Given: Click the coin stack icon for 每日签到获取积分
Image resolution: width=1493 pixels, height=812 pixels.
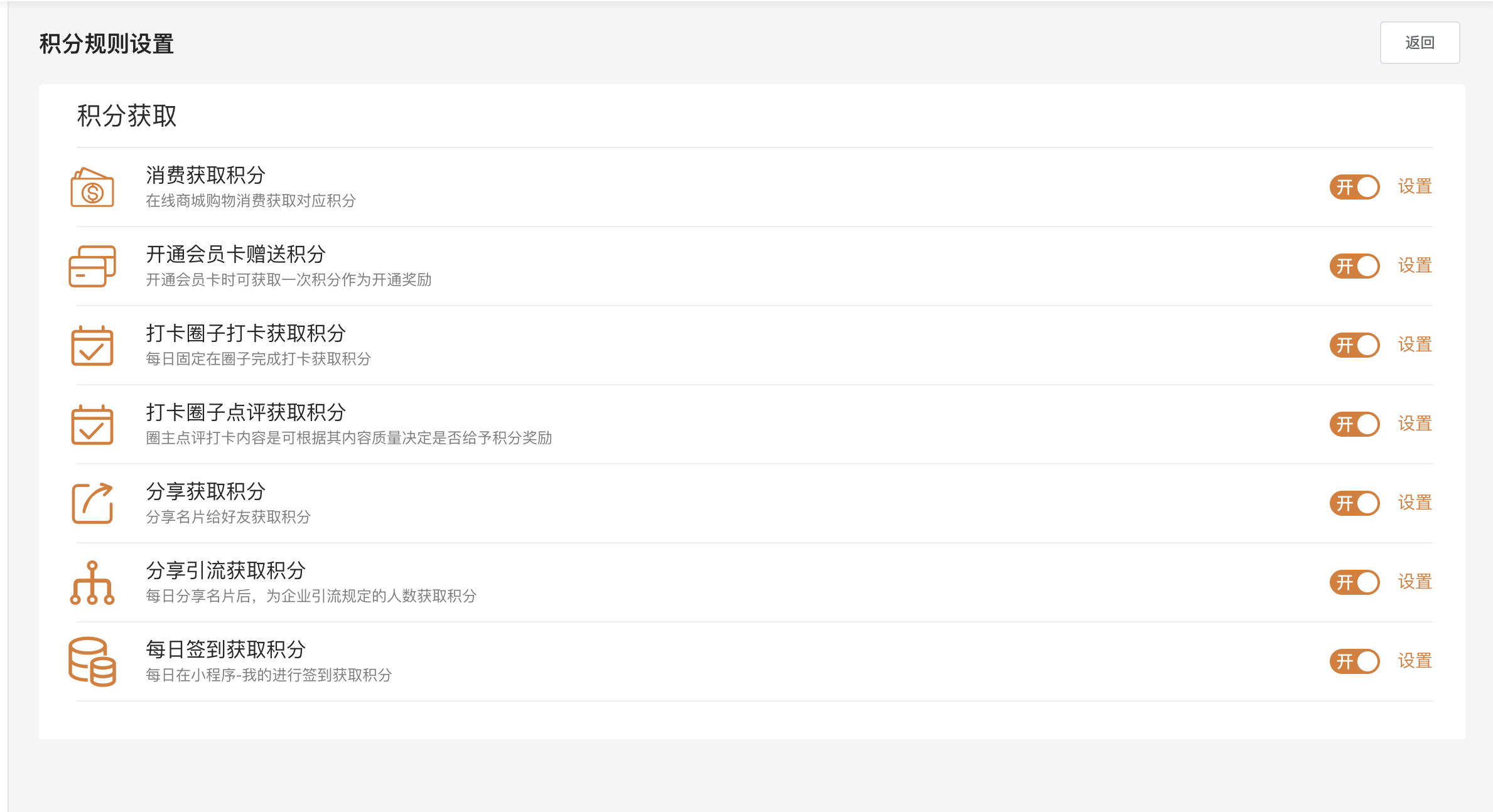Looking at the screenshot, I should [x=92, y=661].
